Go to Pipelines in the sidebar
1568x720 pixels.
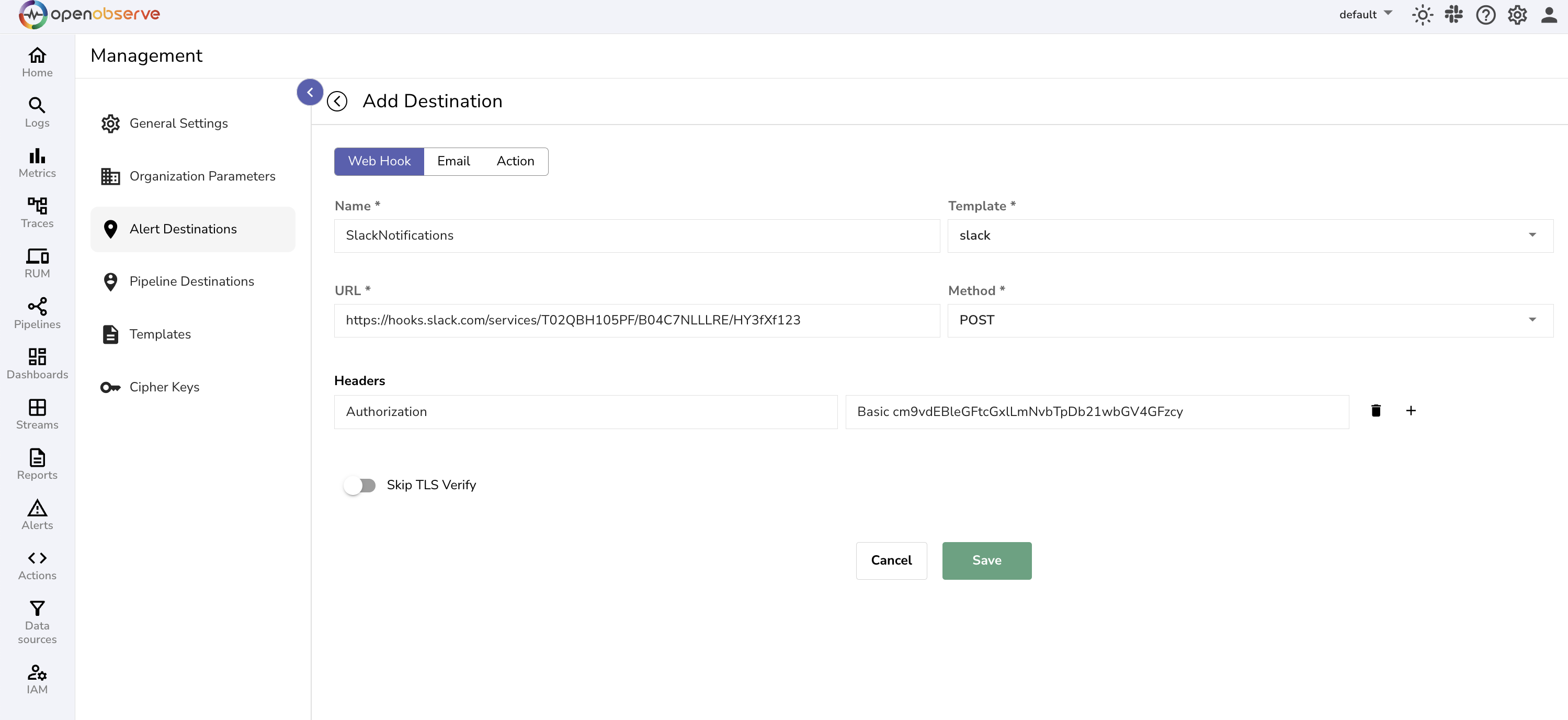[37, 313]
